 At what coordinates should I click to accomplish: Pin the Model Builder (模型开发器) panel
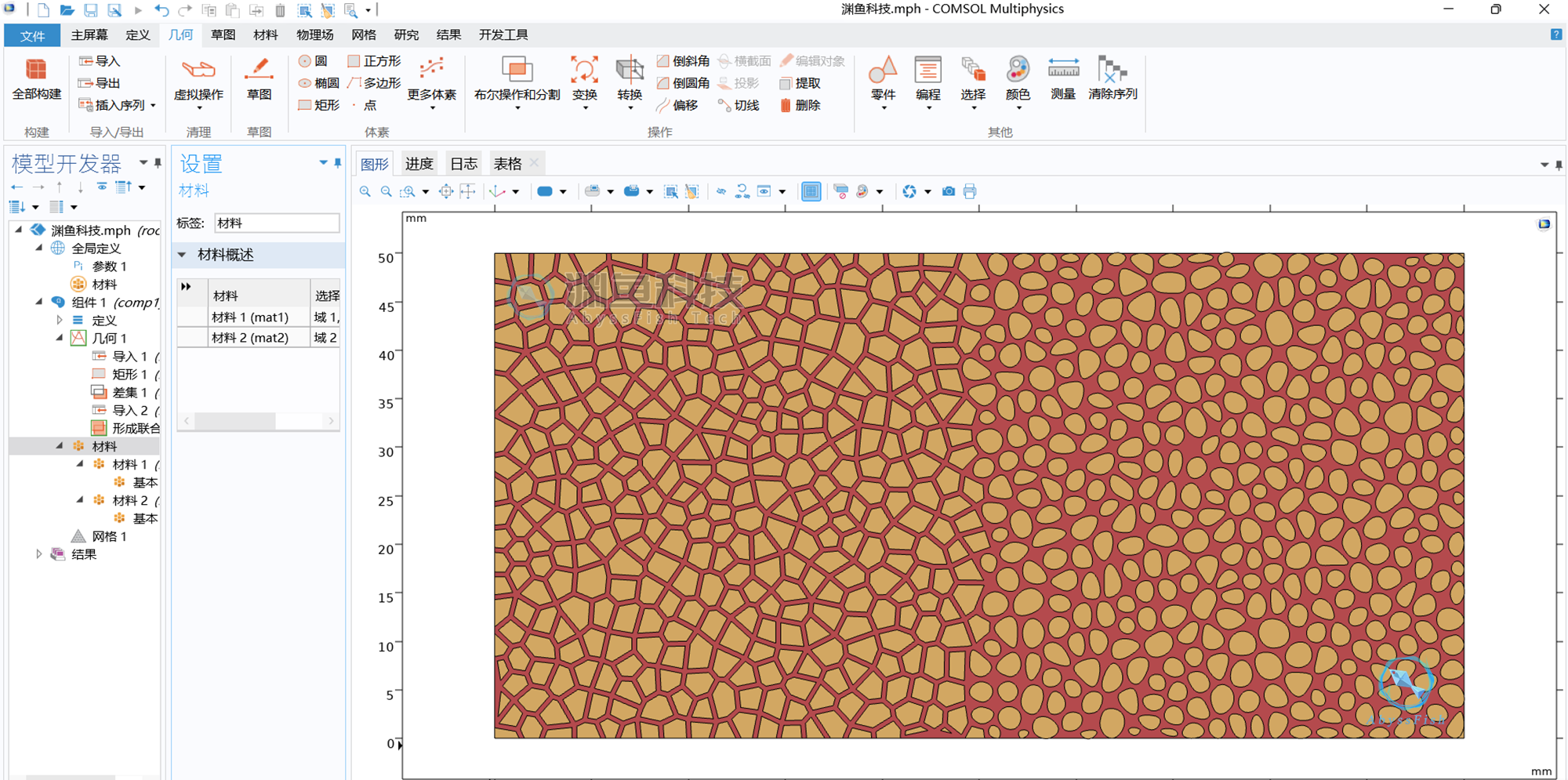coord(158,163)
